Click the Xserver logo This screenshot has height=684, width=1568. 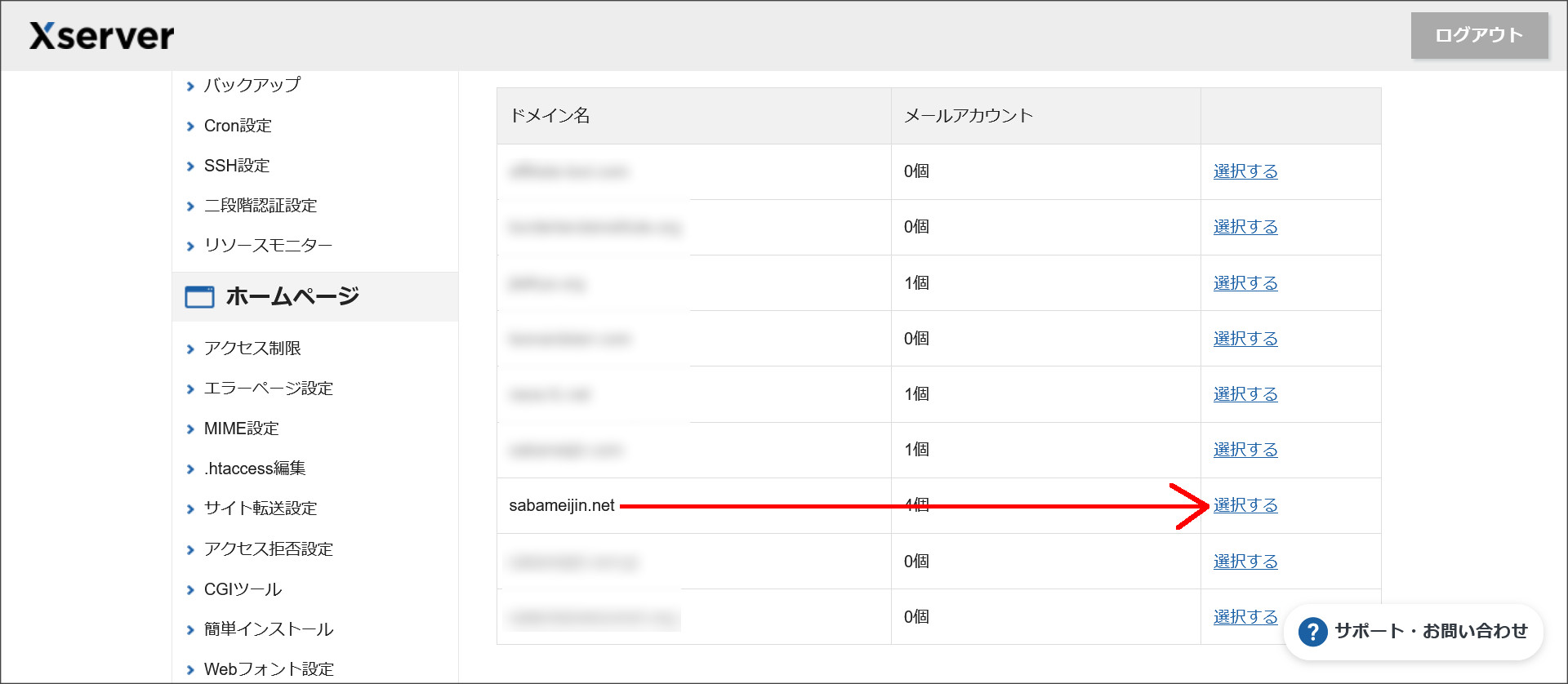(x=101, y=36)
